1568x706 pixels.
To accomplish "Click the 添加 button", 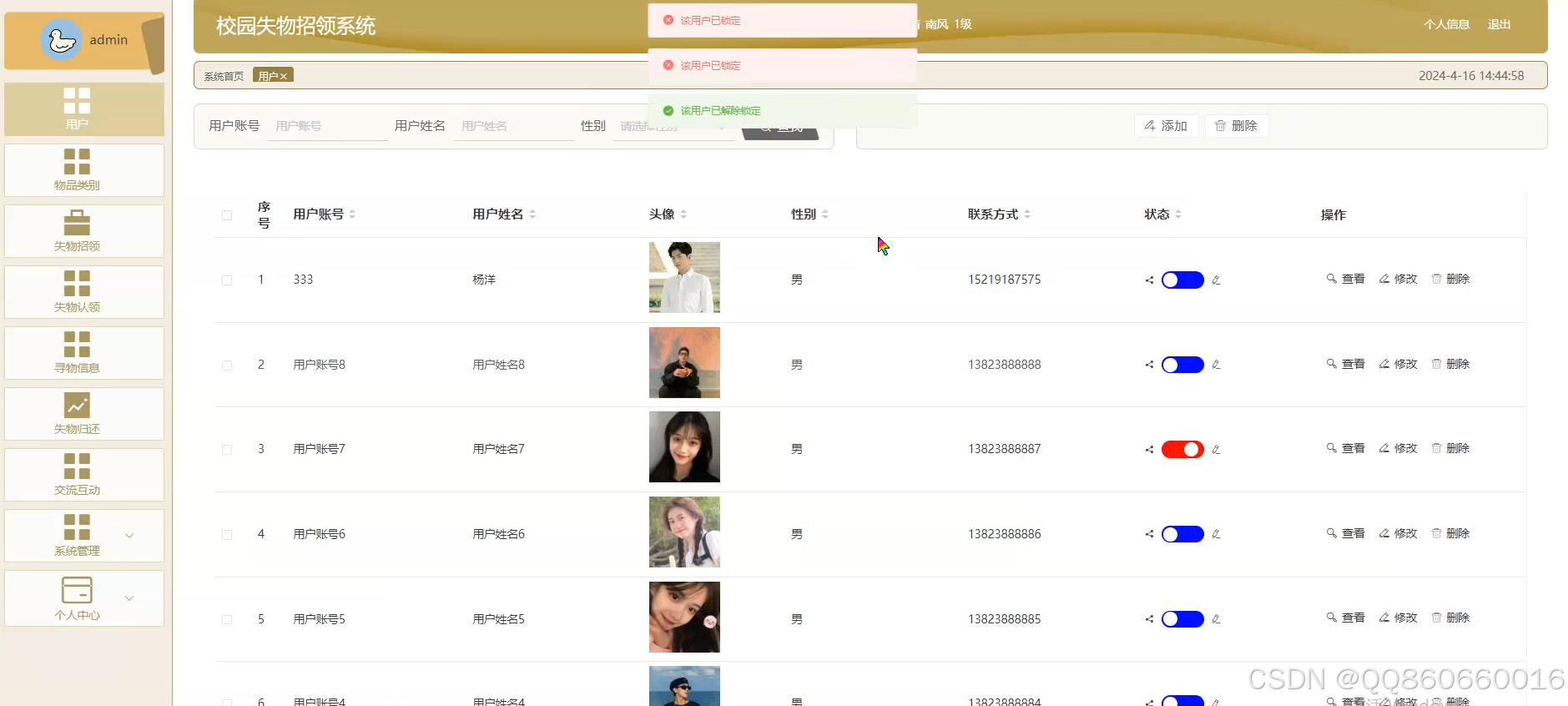I will [x=1166, y=126].
